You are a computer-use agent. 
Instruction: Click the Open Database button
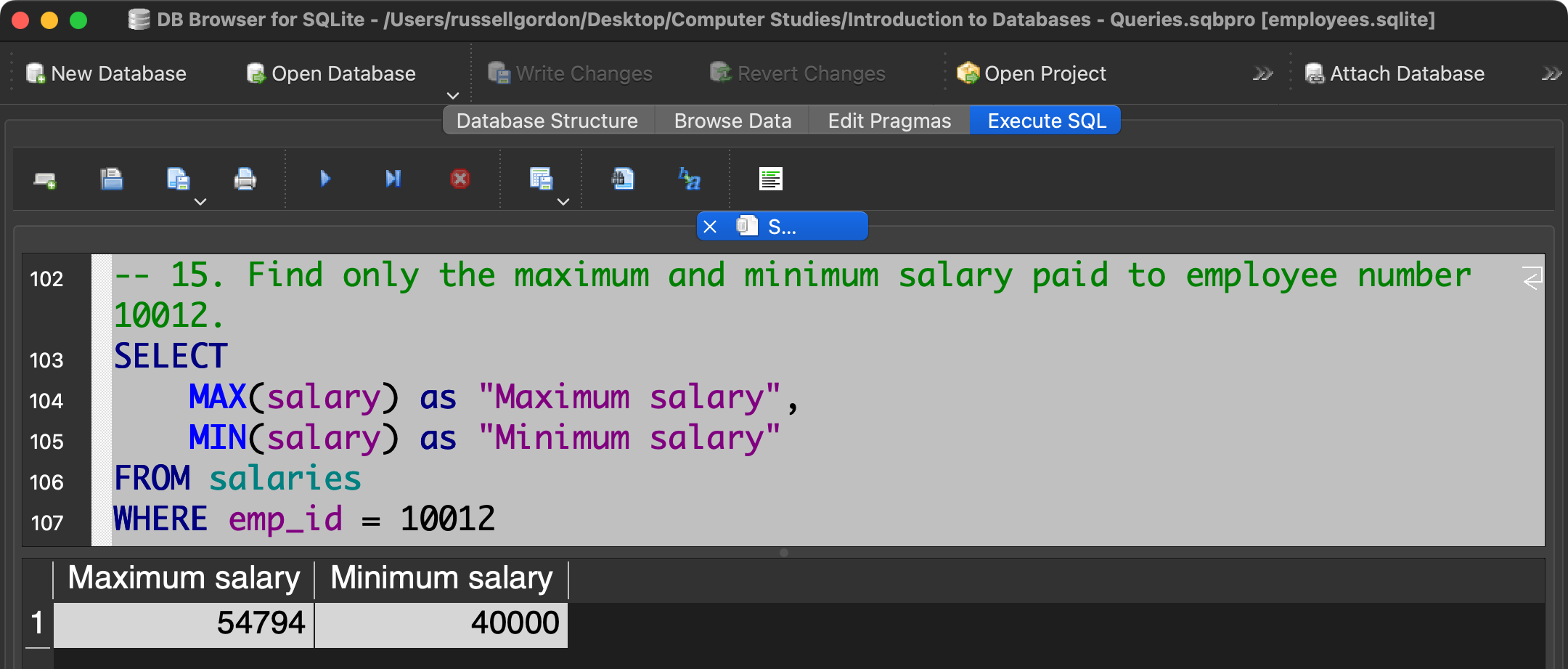pyautogui.click(x=331, y=74)
